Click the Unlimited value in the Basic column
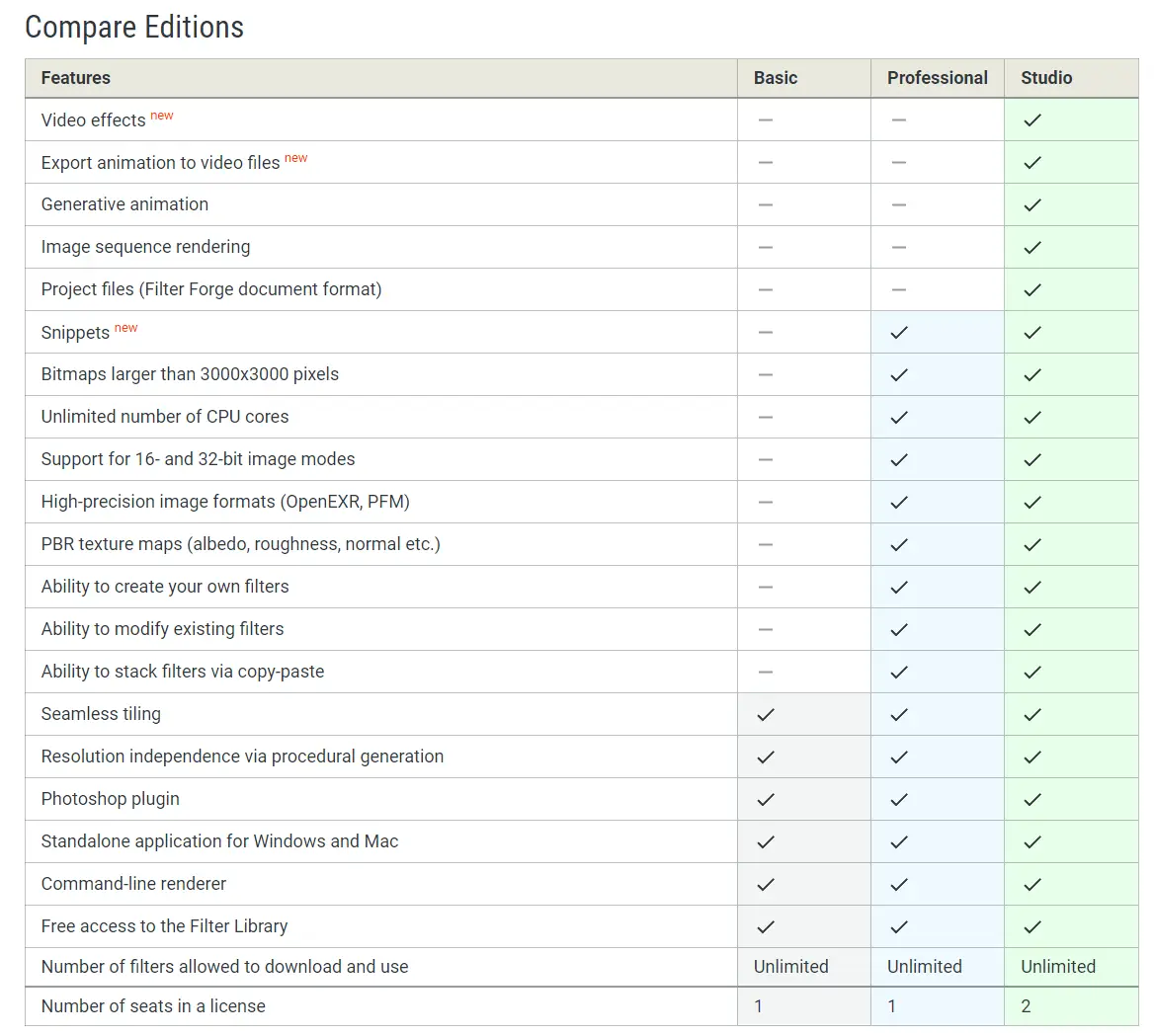 coord(789,967)
